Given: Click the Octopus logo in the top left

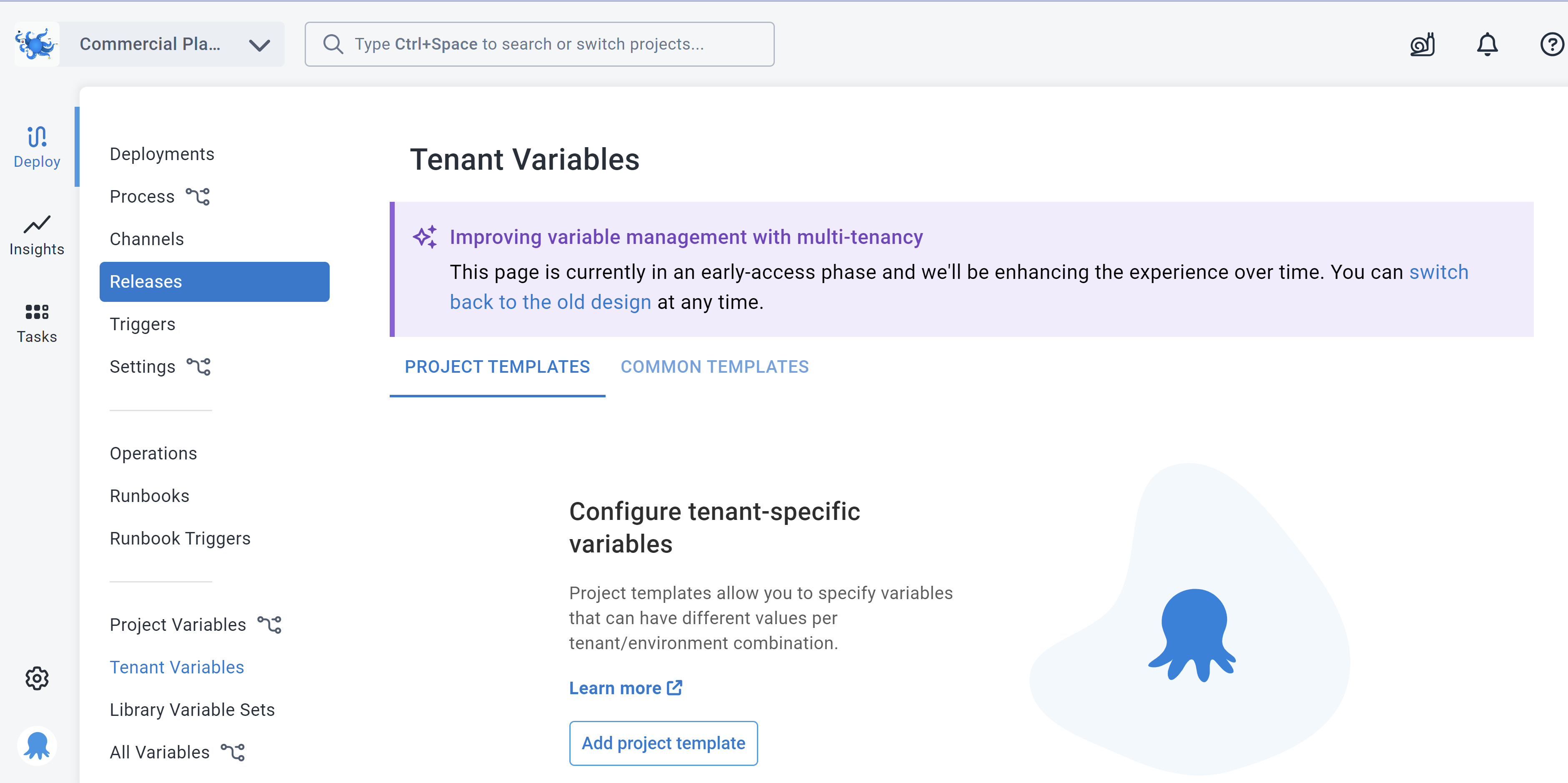Looking at the screenshot, I should pos(36,43).
